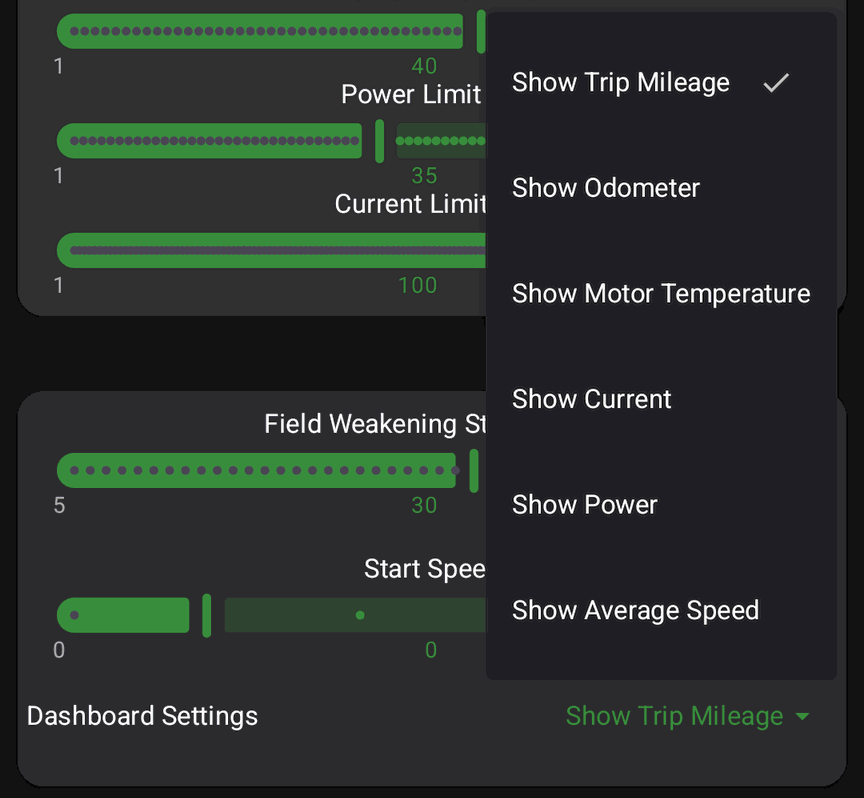Image resolution: width=864 pixels, height=798 pixels.
Task: Choose Show Odometer from the list
Action: [661, 188]
